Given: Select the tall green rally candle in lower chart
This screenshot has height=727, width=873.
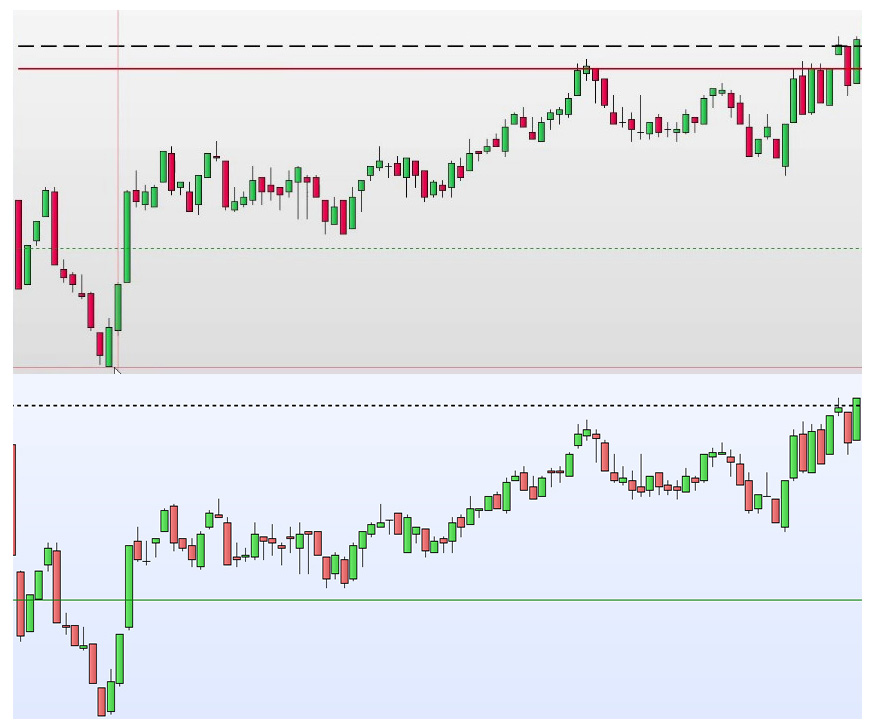Looking at the screenshot, I should pos(129,586).
